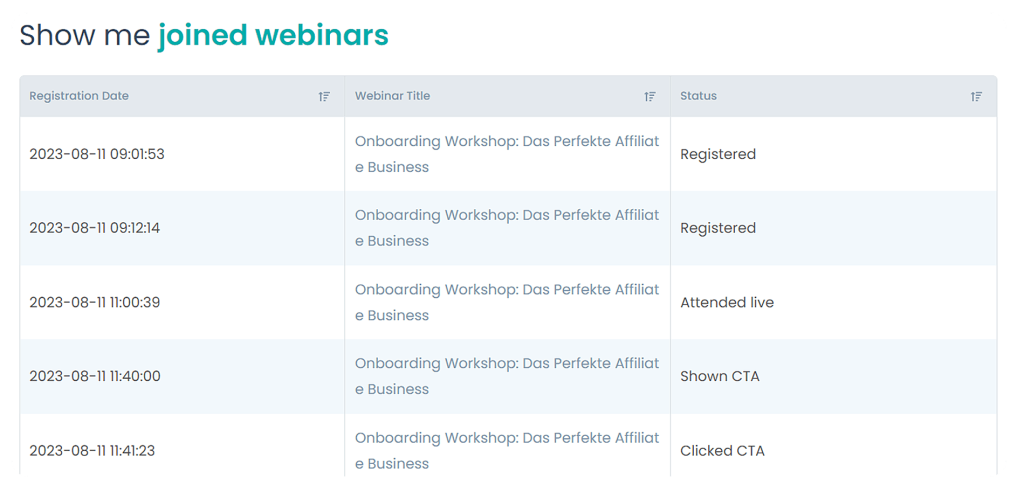Click the Clicked CTA status cell
1024x492 pixels.
[722, 451]
